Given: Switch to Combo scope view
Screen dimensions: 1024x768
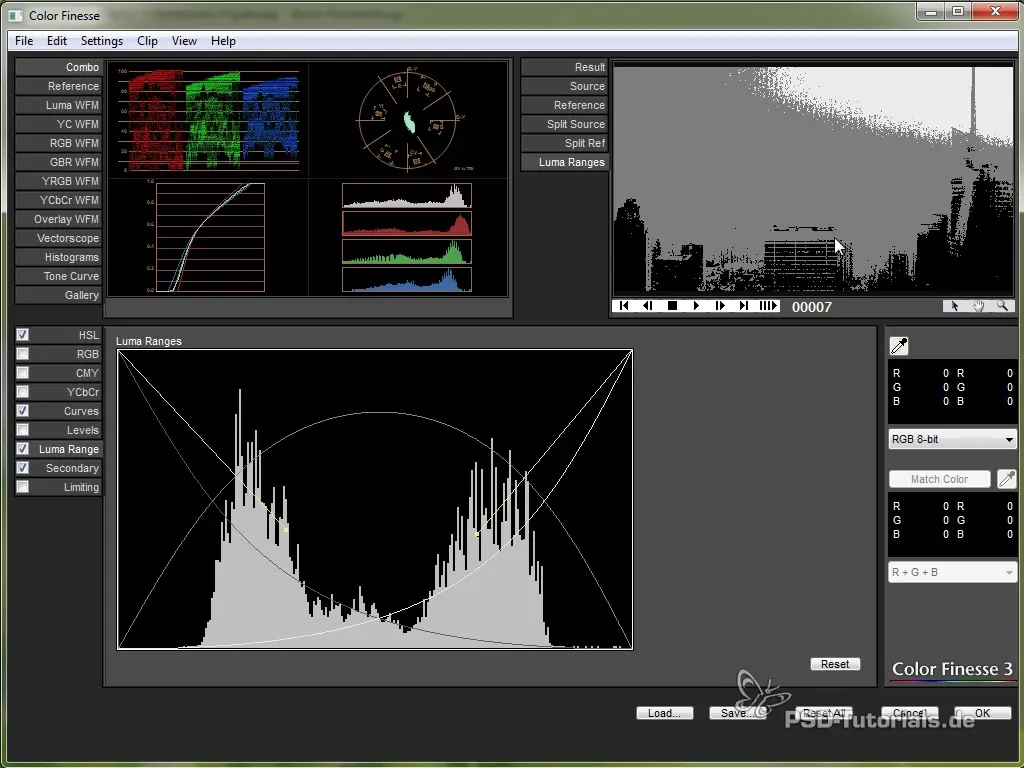Looking at the screenshot, I should (58, 67).
